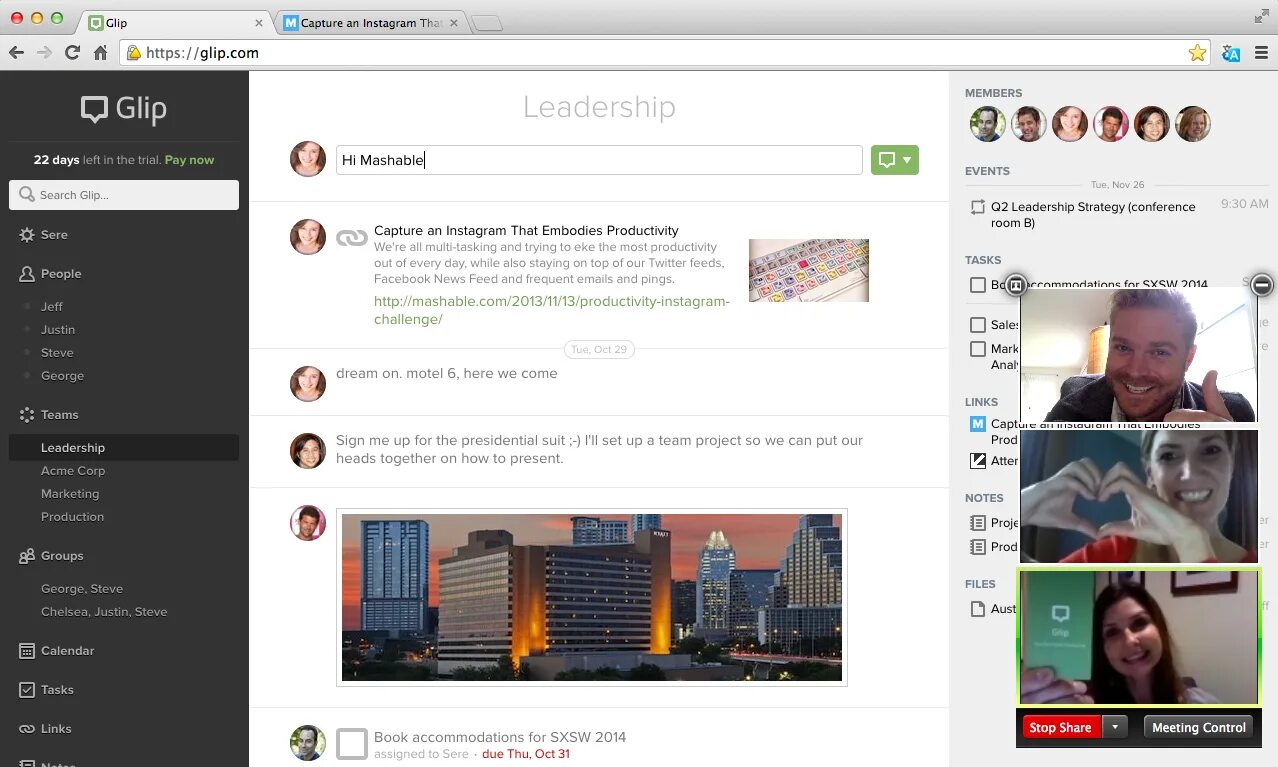This screenshot has height=767, width=1278.
Task: Click the Meeting Control button
Action: pos(1199,727)
